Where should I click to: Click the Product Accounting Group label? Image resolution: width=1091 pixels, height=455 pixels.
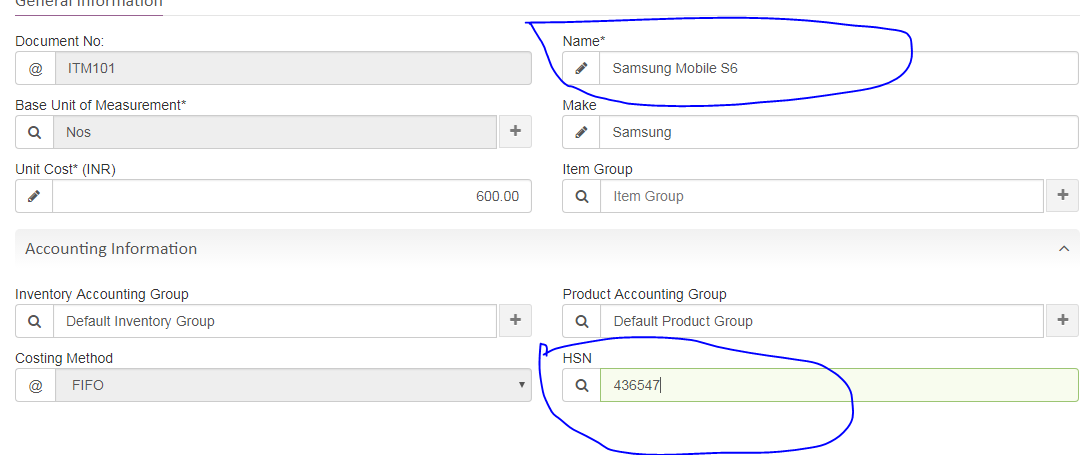tap(644, 294)
